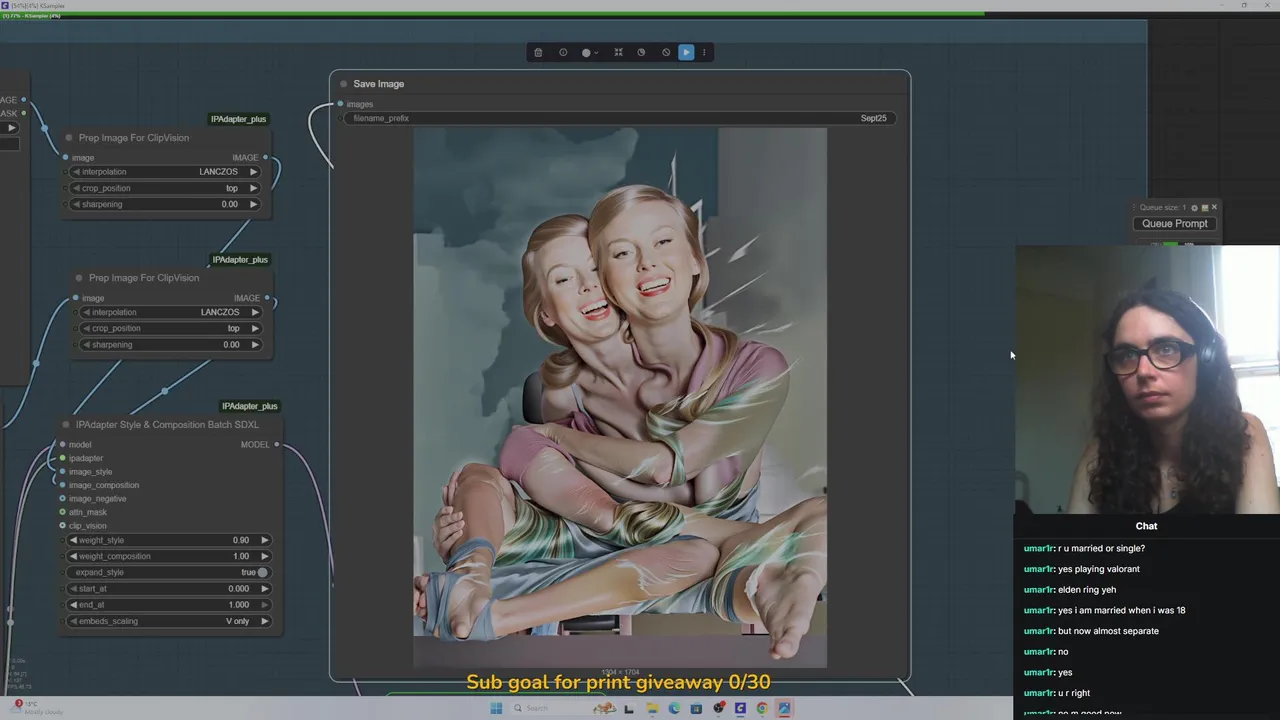Viewport: 1280px width, 720px height.
Task: Click the attn_mask input socket
Action: [x=62, y=512]
